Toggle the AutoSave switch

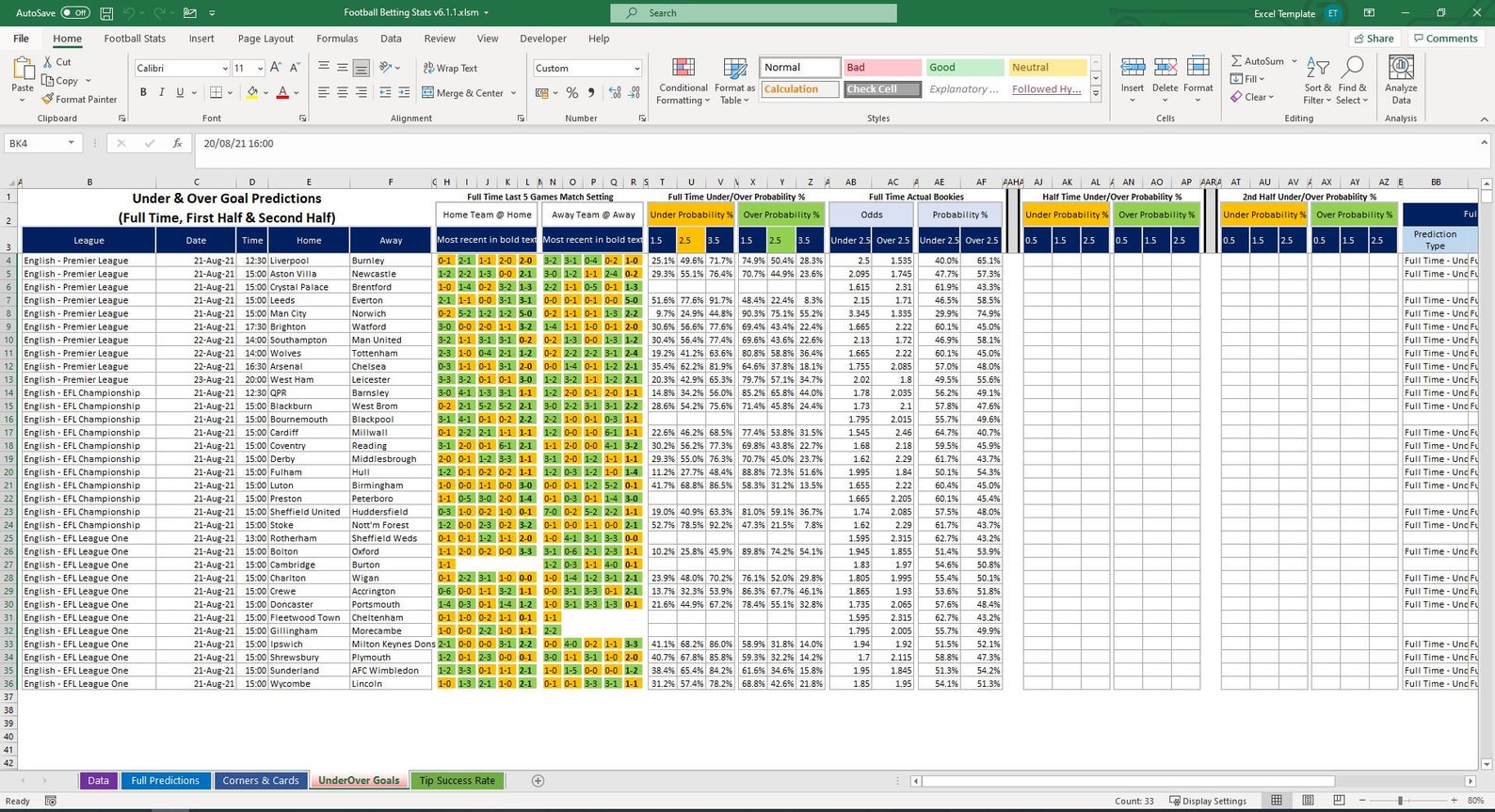[75, 13]
